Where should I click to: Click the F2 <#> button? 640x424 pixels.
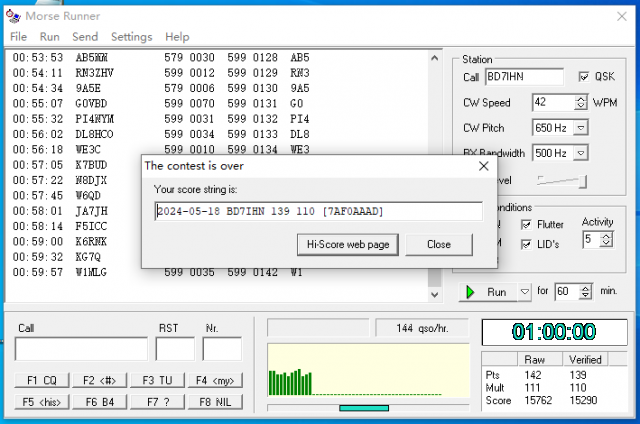click(100, 380)
